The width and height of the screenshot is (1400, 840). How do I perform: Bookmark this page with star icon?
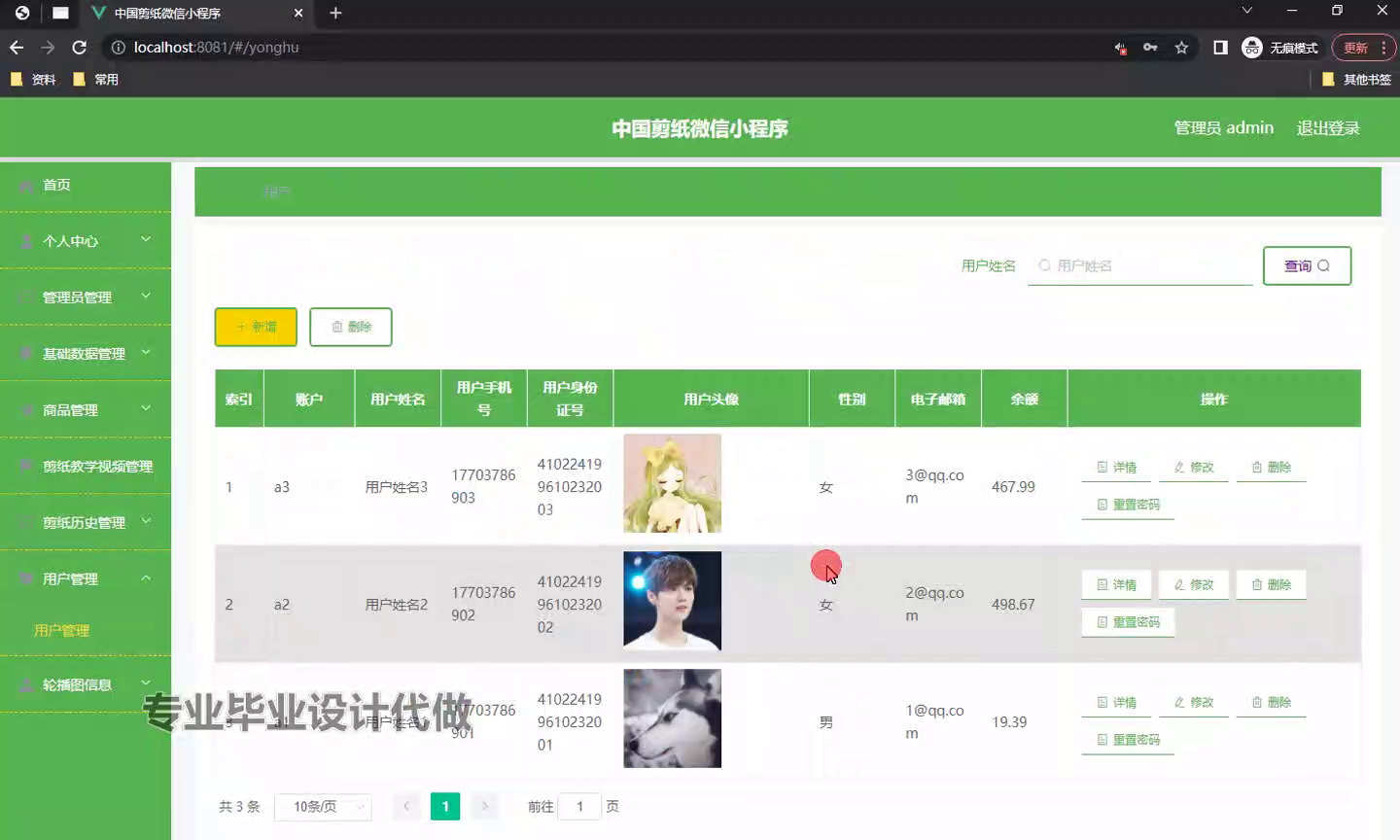[x=1181, y=48]
